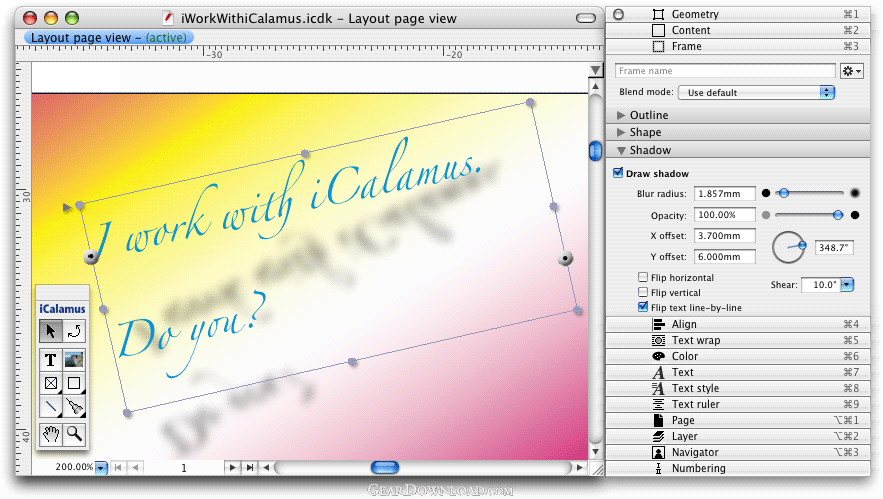
Task: Click the scroll right arrow
Action: point(579,467)
